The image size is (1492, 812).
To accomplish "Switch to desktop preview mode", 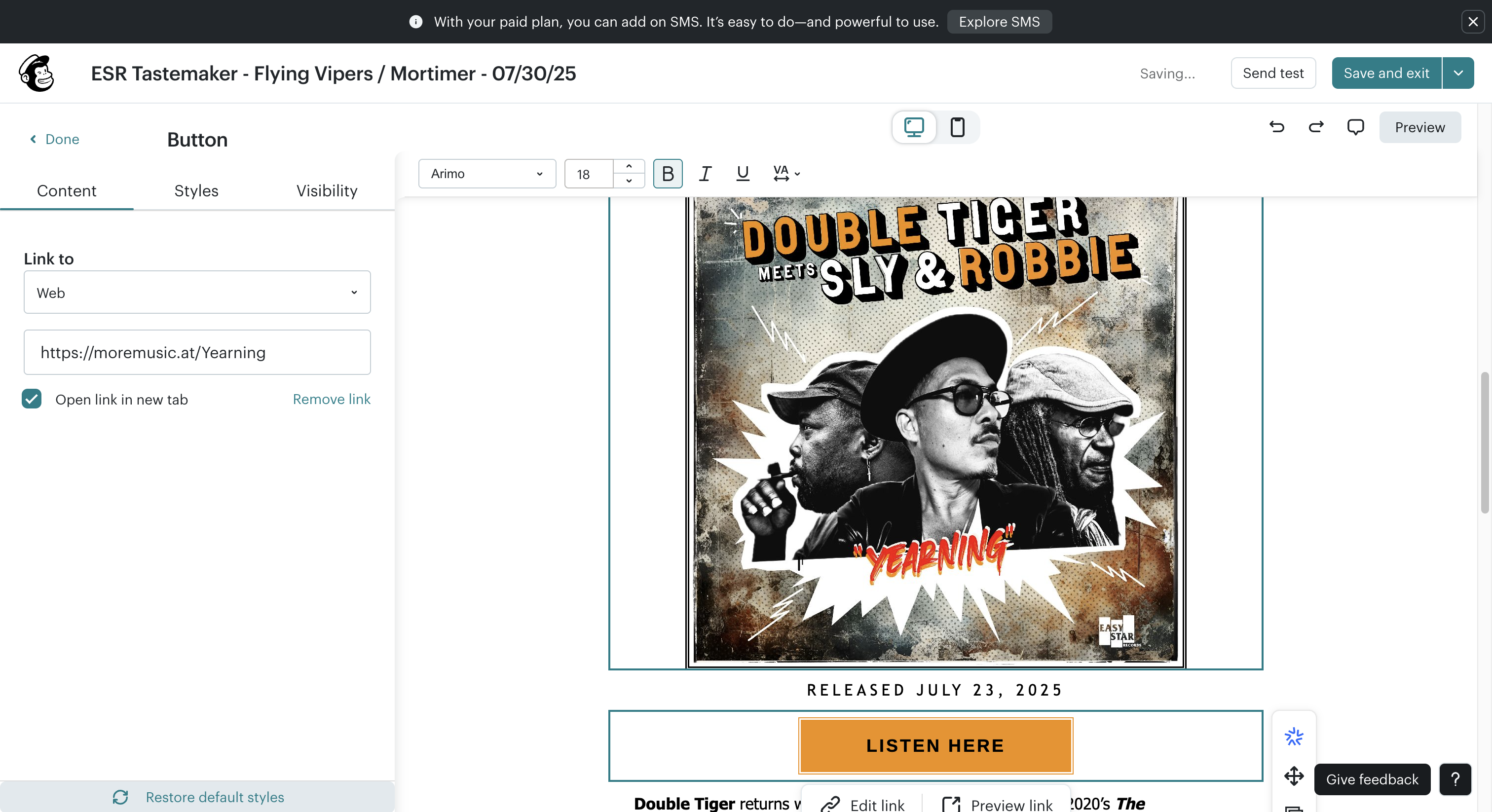I will click(914, 127).
